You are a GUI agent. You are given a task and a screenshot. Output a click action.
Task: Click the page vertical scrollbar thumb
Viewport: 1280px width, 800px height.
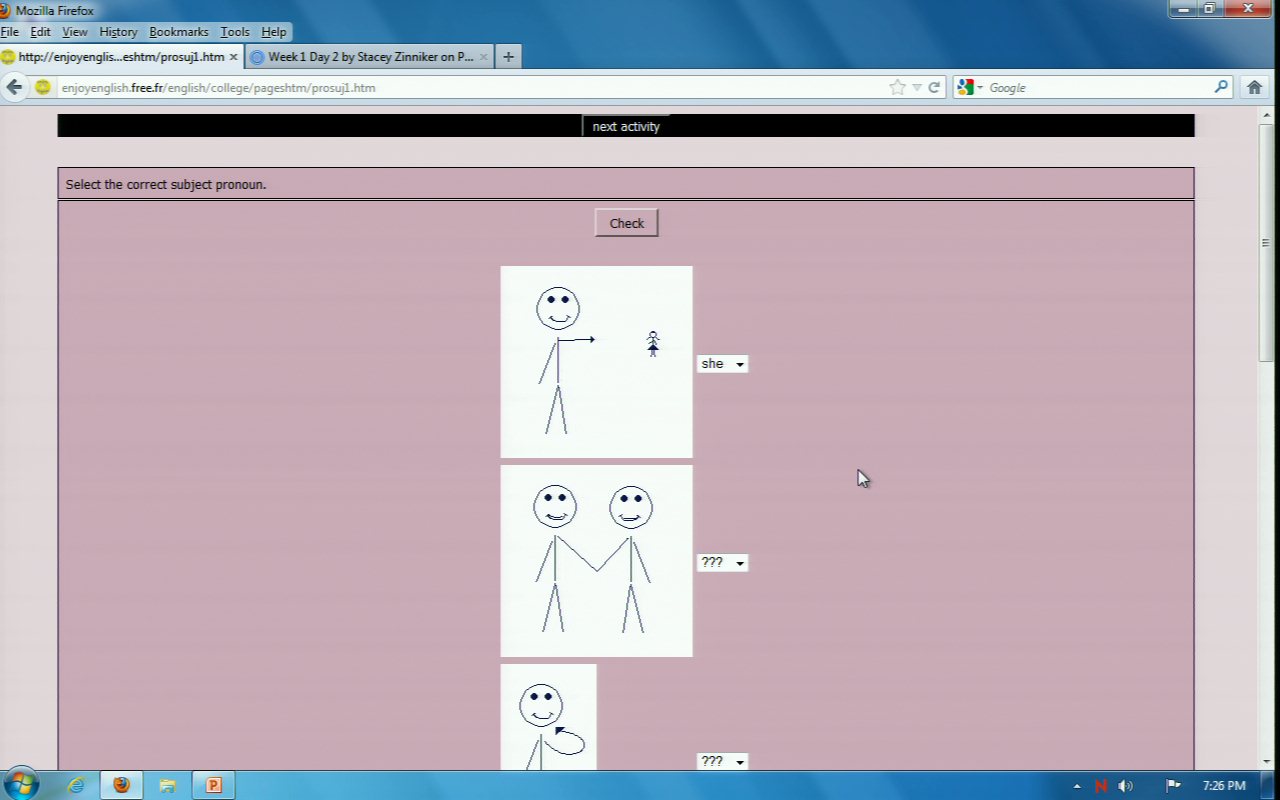coord(1266,242)
